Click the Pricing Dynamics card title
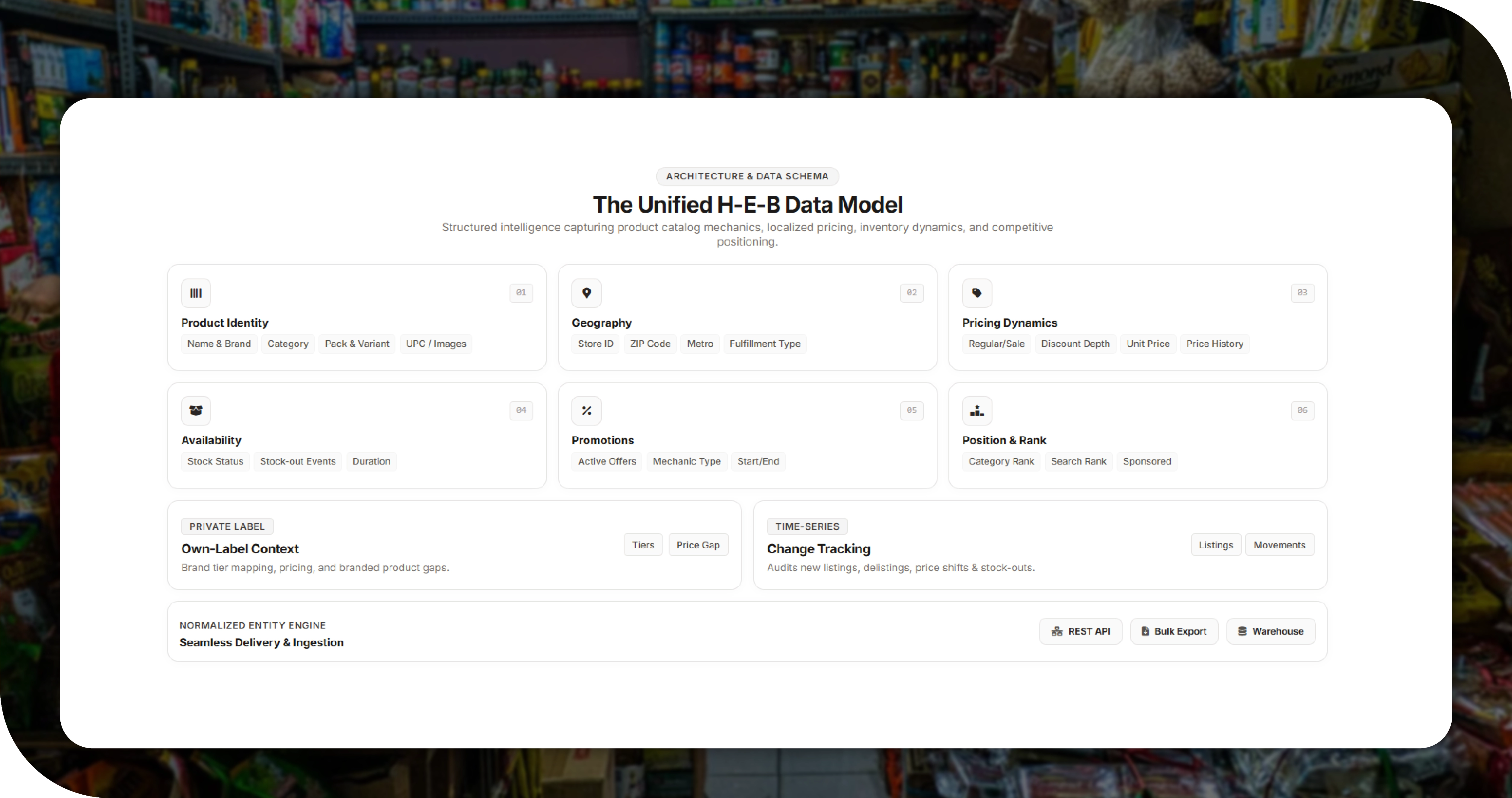 pyautogui.click(x=1010, y=323)
